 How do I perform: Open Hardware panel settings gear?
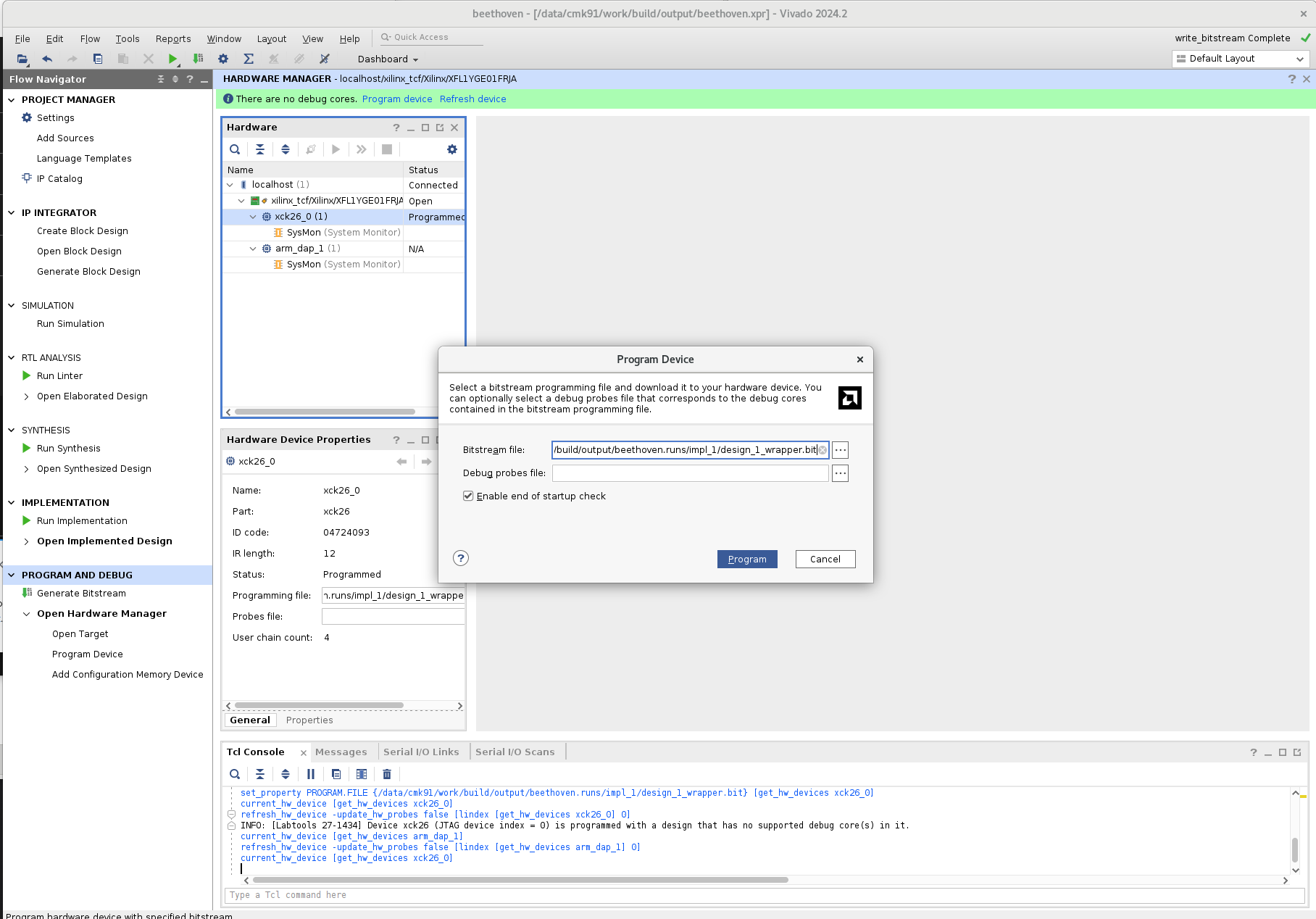point(452,149)
